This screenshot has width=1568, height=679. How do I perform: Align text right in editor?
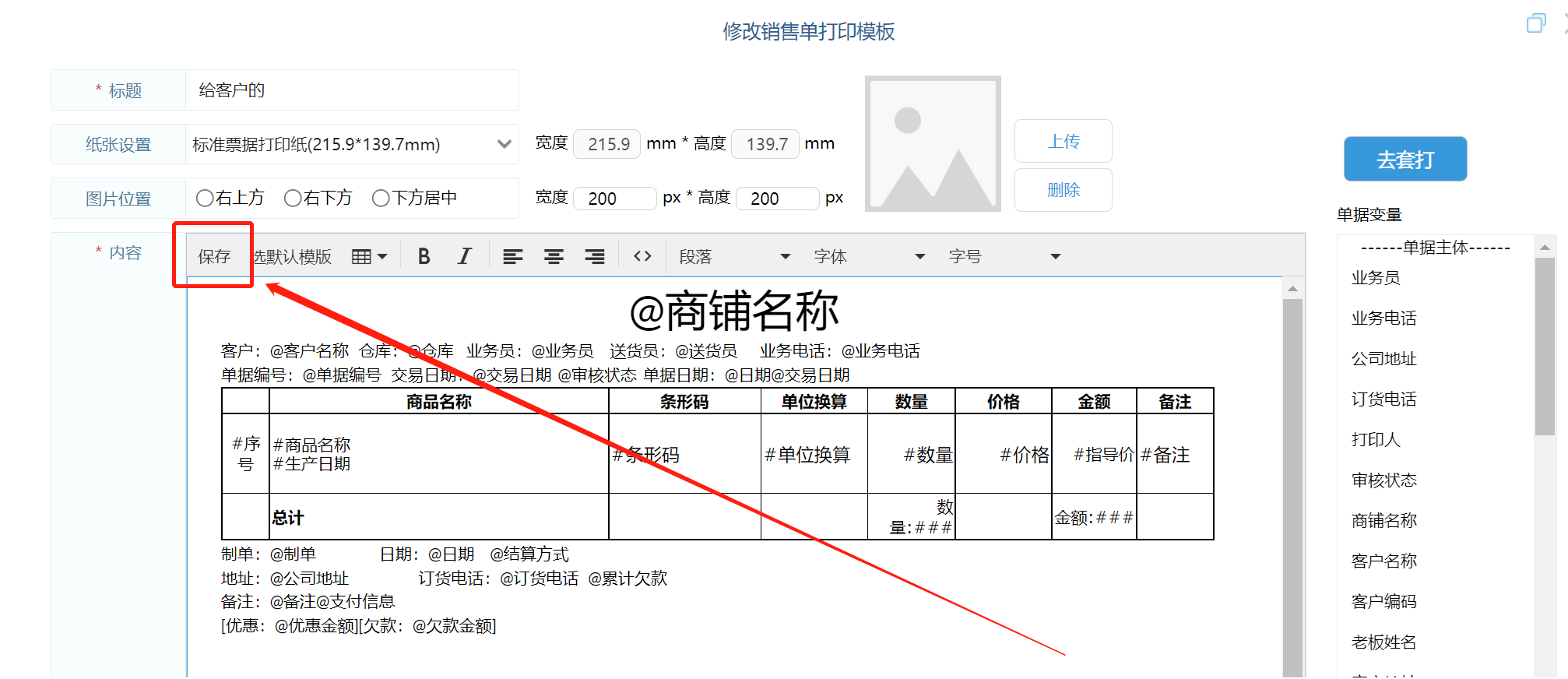(595, 256)
